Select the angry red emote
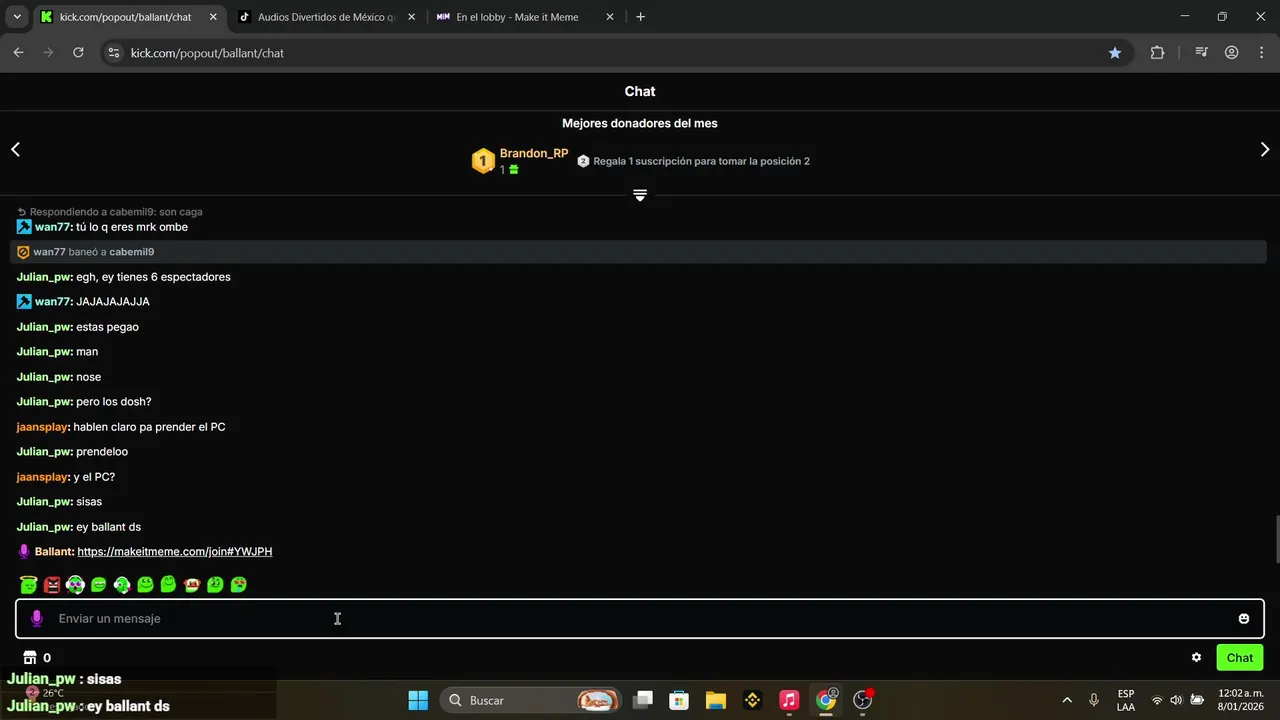 click(52, 584)
